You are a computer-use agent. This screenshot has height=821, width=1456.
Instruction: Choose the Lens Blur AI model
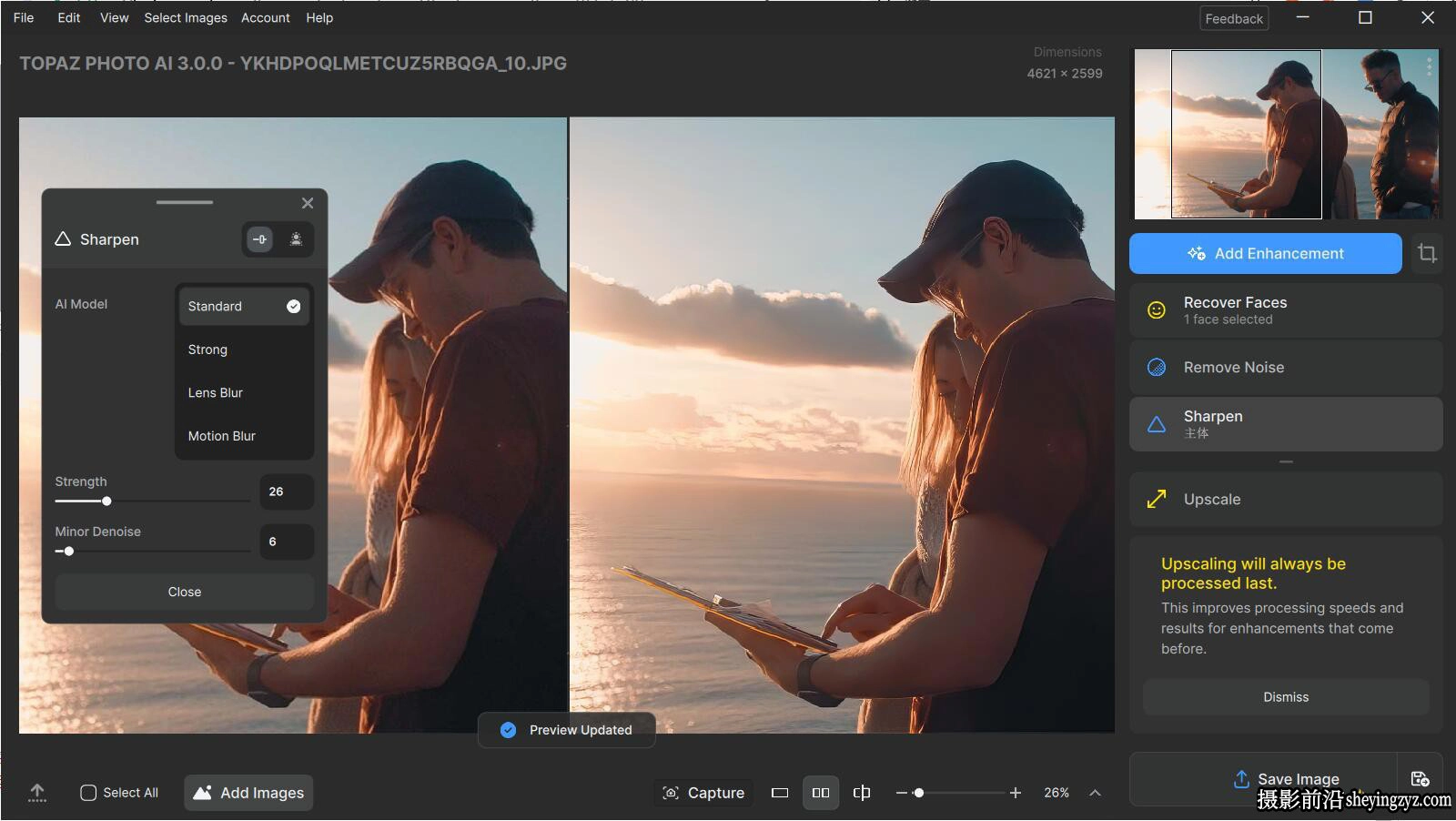(244, 392)
